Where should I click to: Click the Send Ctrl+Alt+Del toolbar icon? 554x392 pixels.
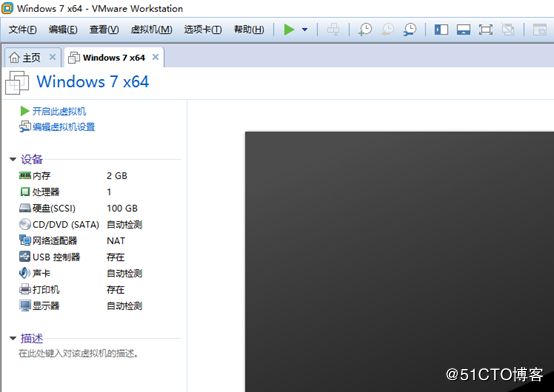coord(333,30)
